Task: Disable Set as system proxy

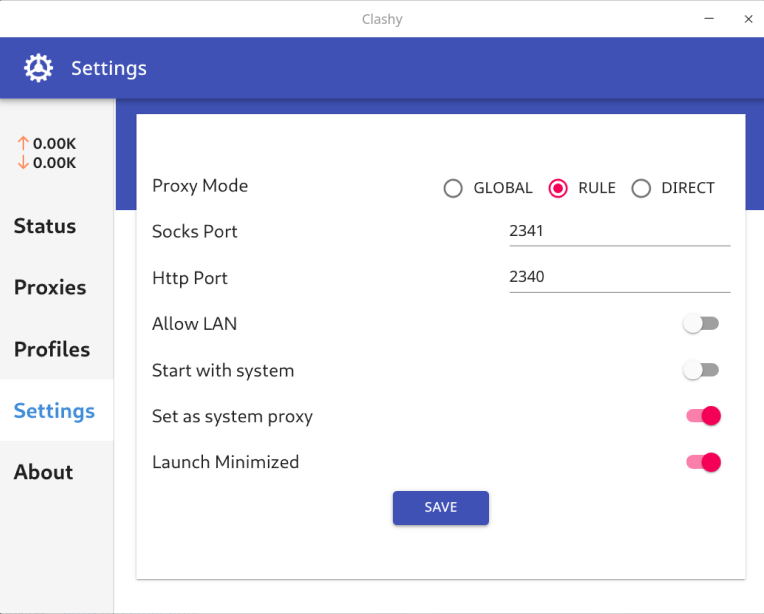Action: [x=703, y=416]
